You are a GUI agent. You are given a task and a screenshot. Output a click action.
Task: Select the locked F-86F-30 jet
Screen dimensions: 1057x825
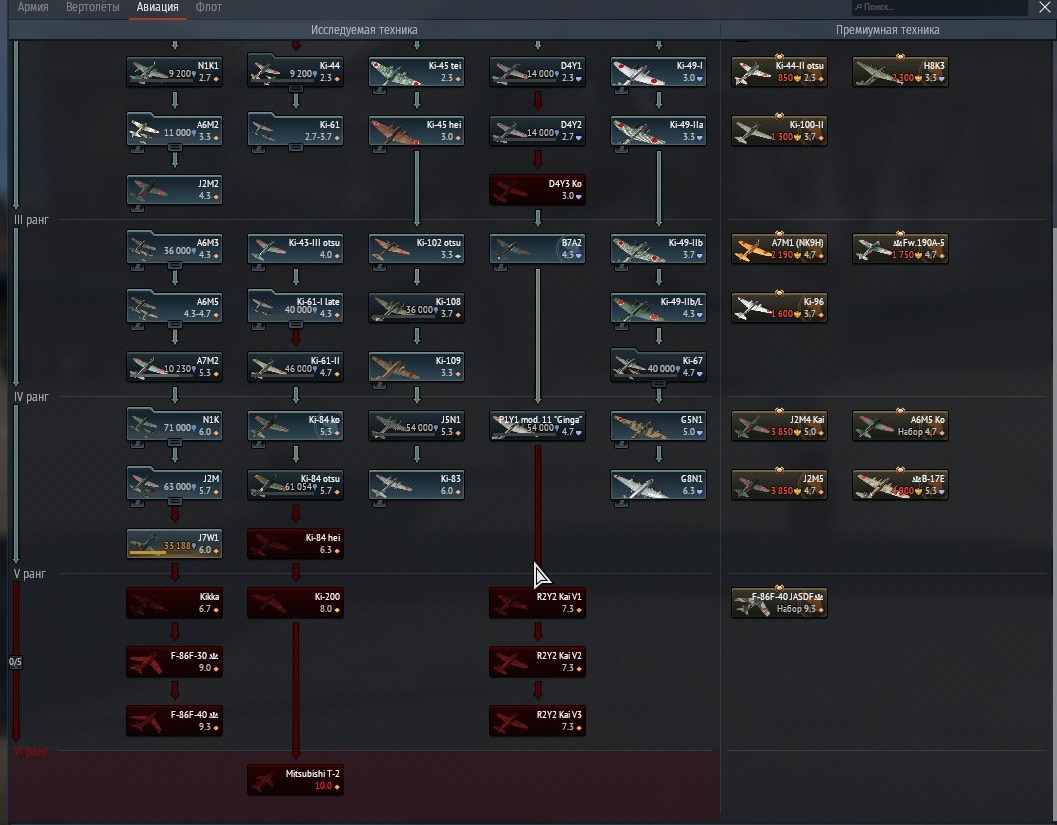(175, 661)
